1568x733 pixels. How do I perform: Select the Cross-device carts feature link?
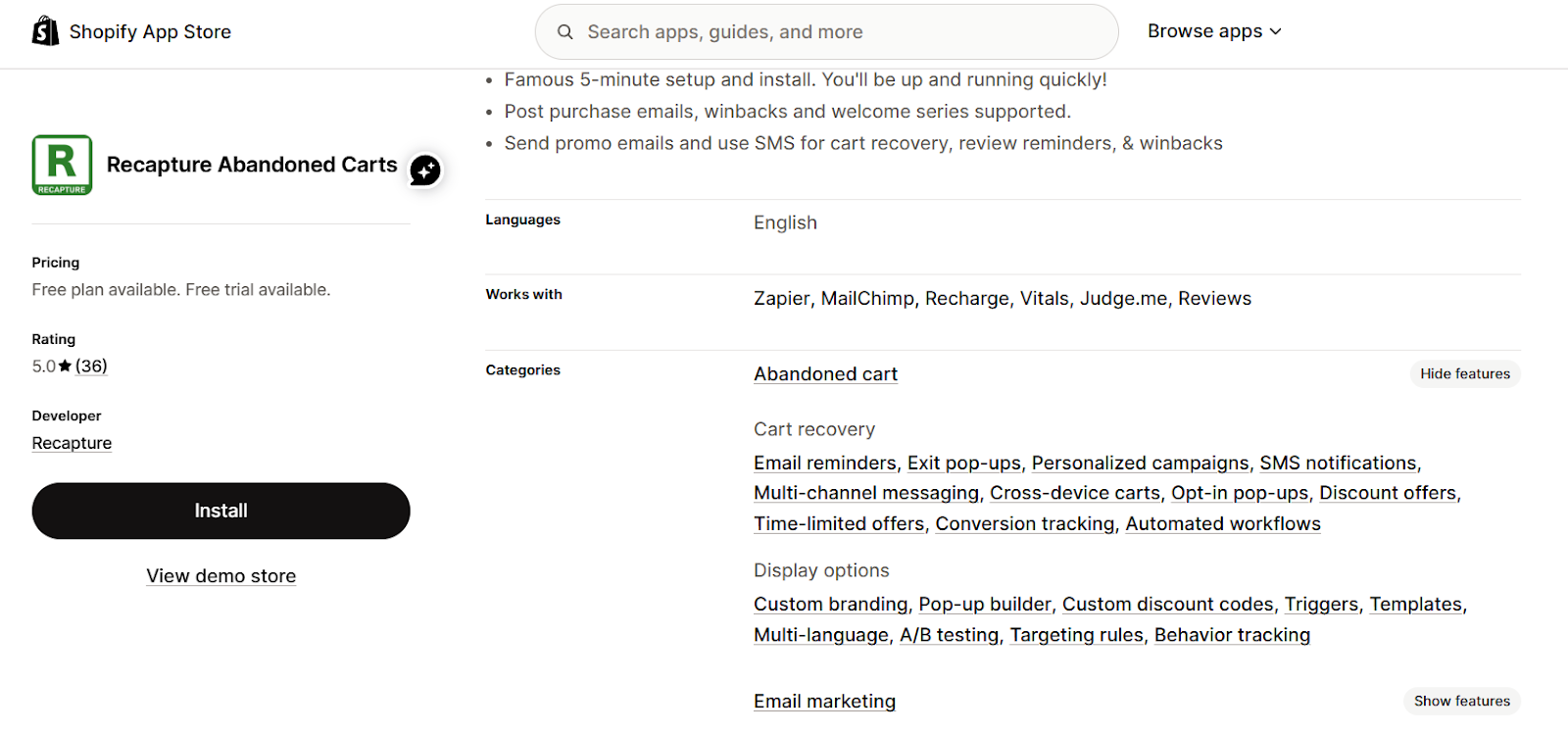pos(1075,493)
